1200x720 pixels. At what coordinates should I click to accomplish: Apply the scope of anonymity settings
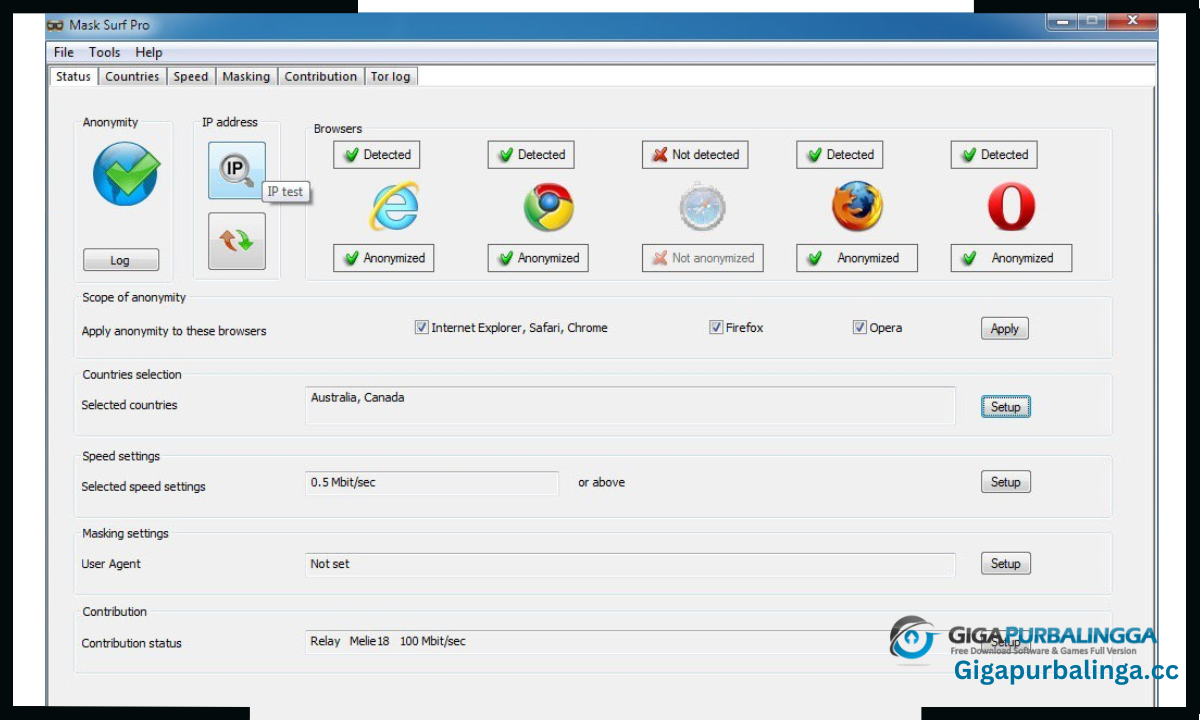[1005, 329]
